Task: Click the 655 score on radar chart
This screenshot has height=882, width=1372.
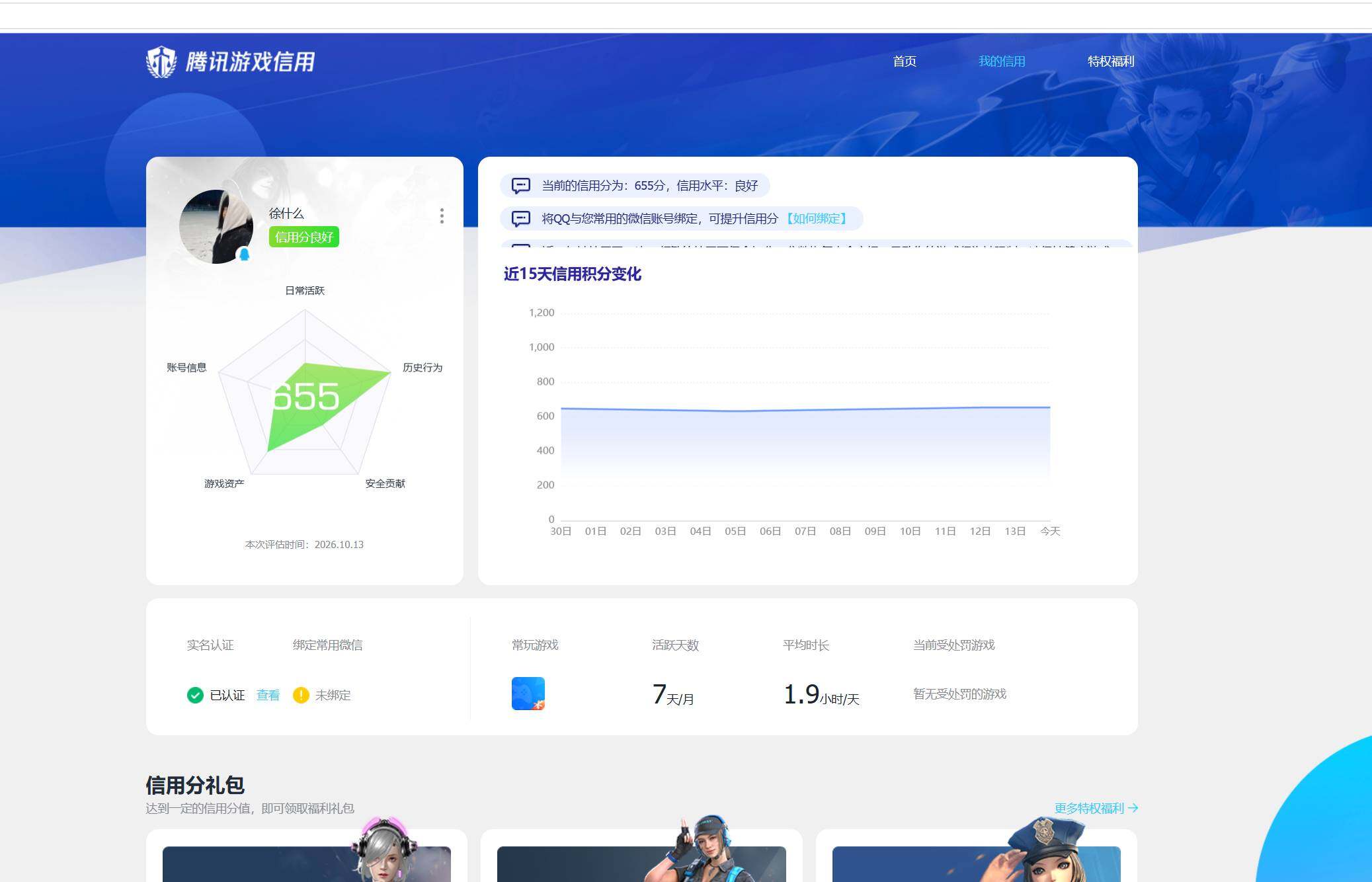Action: [305, 396]
